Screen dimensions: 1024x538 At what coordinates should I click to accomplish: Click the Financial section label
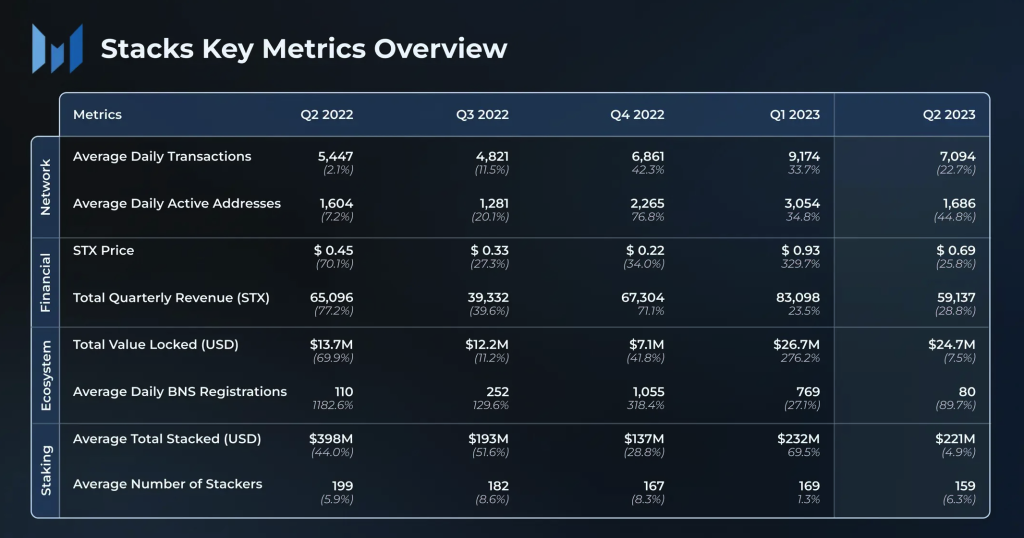click(45, 283)
